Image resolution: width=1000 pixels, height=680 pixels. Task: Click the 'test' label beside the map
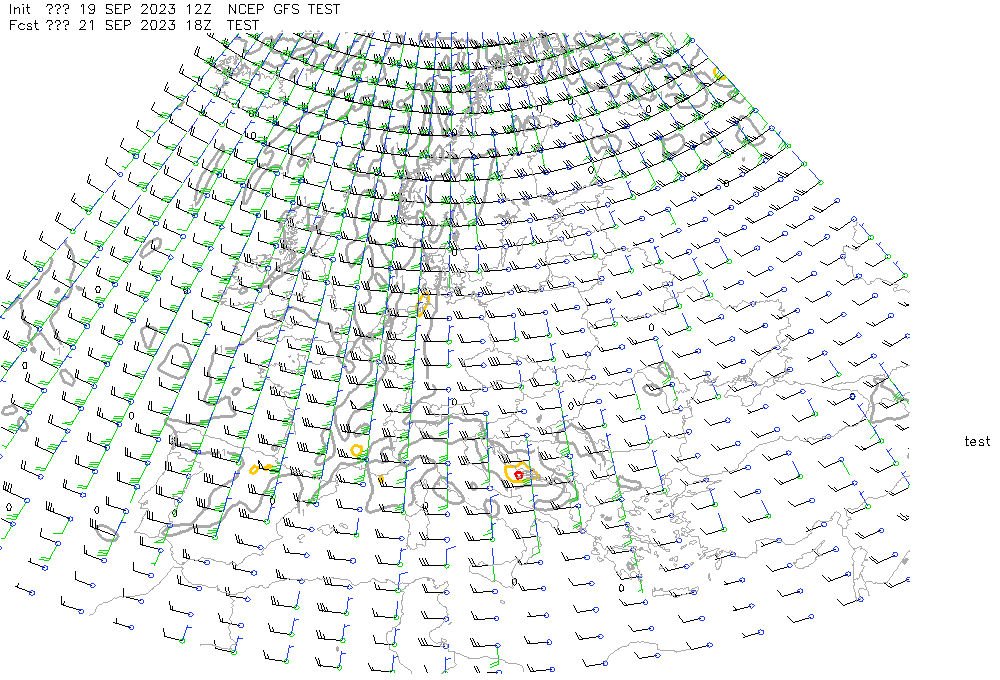pyautogui.click(x=977, y=441)
